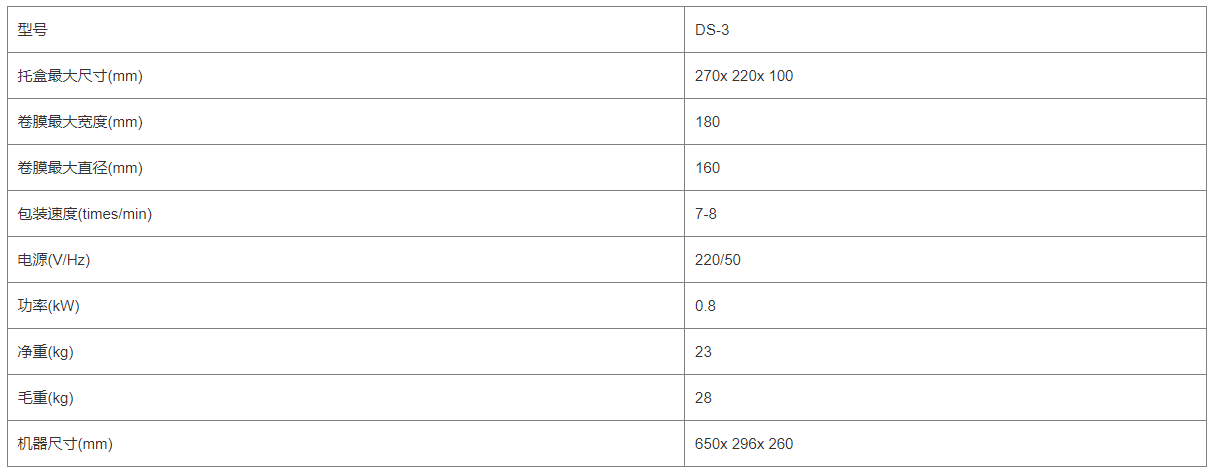Click the 毛重(kg) label

pyautogui.click(x=46, y=398)
